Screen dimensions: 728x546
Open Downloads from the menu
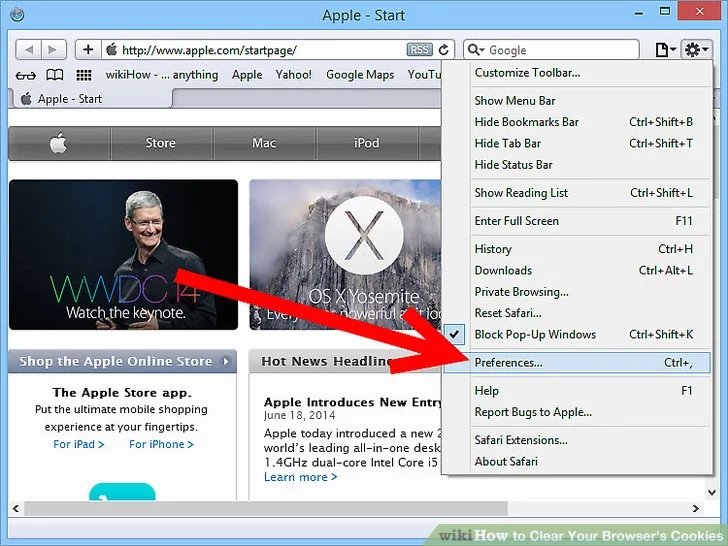[x=577, y=271]
